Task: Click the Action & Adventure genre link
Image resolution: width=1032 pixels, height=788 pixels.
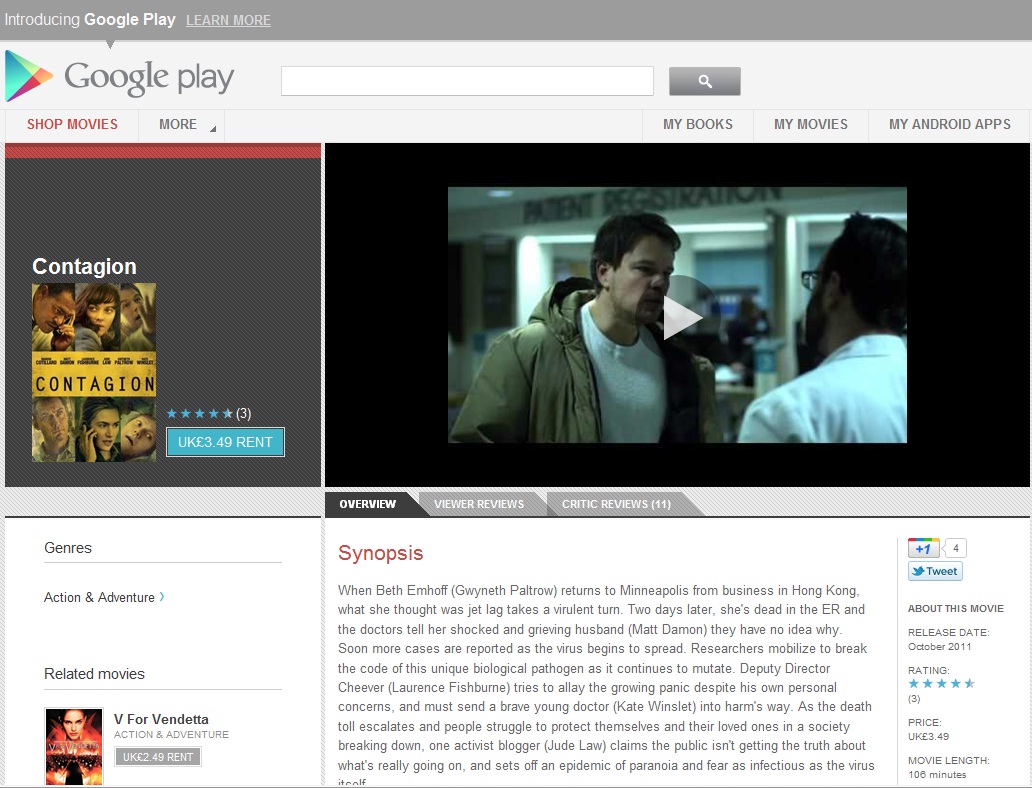Action: pos(104,597)
